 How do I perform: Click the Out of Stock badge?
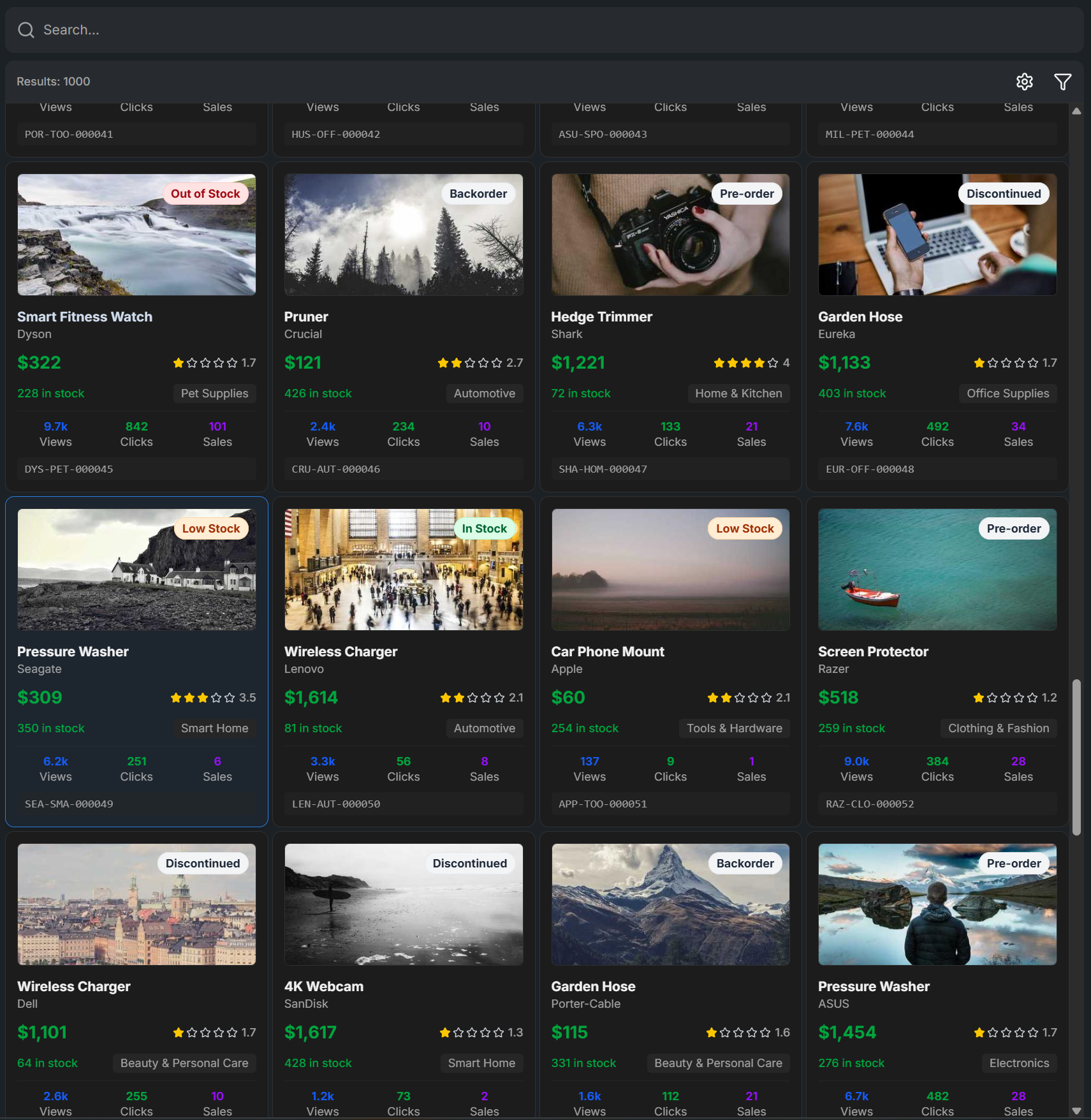205,194
